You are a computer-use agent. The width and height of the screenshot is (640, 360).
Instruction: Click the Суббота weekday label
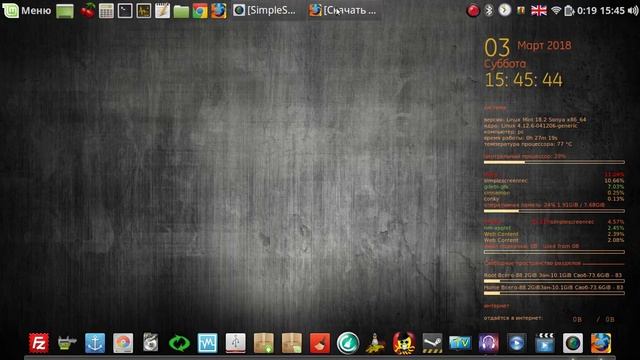pyautogui.click(x=505, y=64)
